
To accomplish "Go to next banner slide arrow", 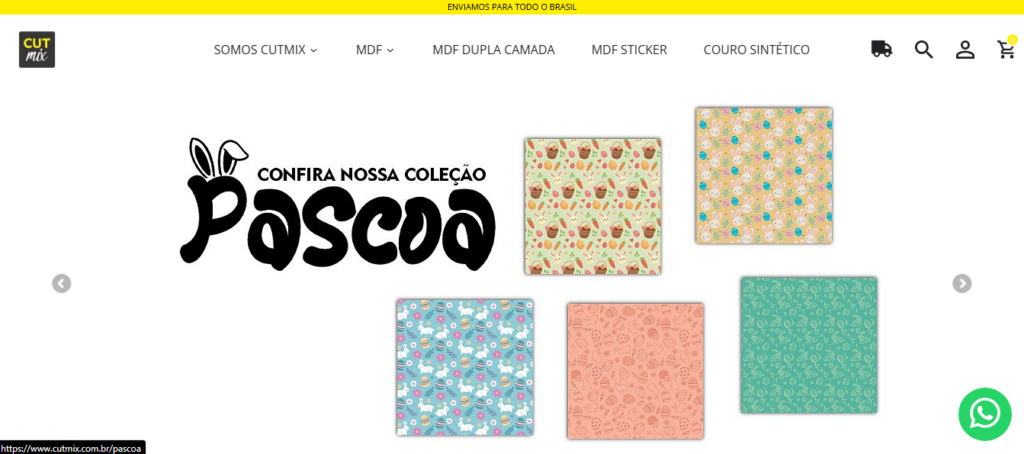I will click(x=961, y=284).
